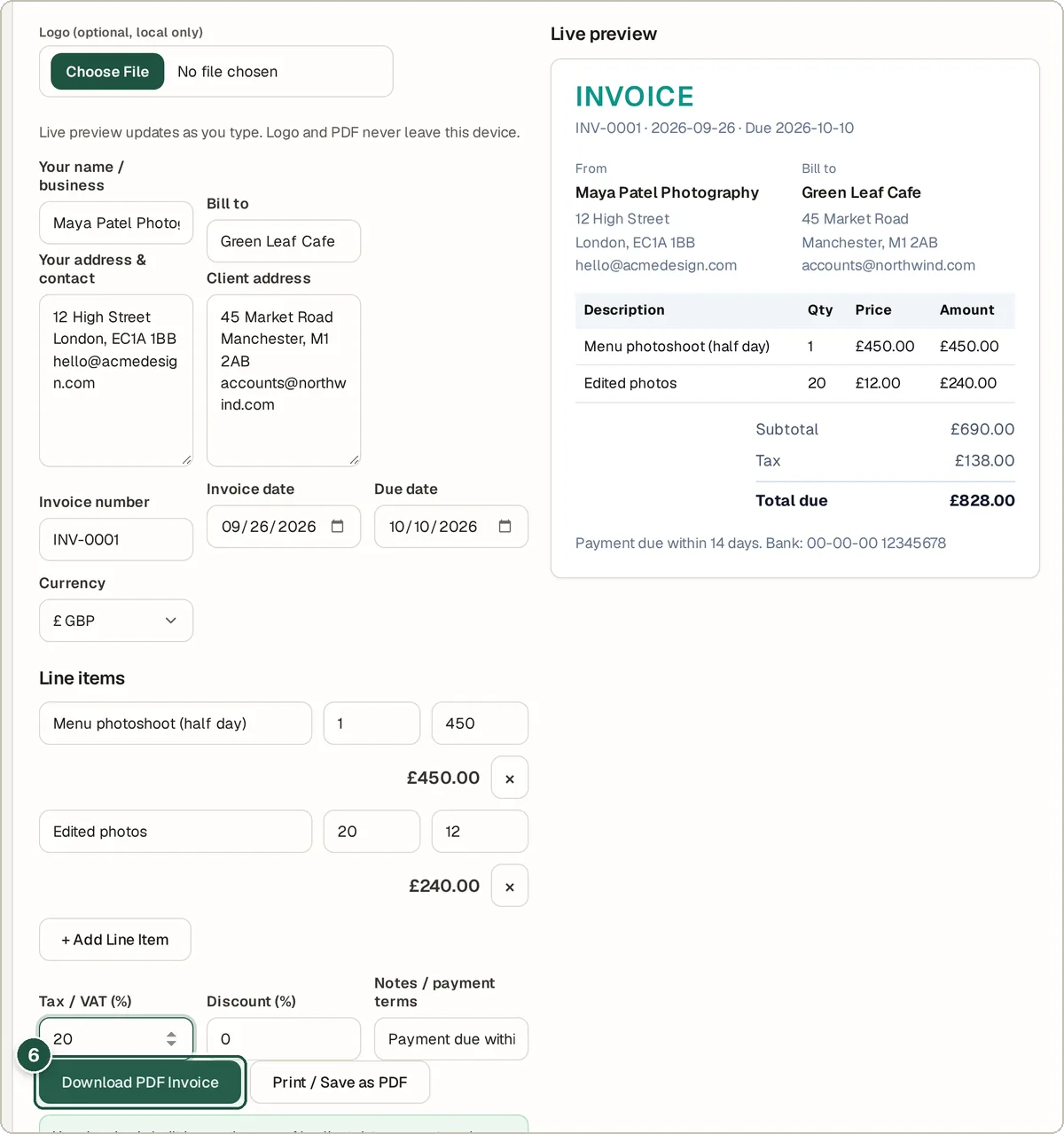
Task: Click the form line total £450.00
Action: (x=443, y=778)
